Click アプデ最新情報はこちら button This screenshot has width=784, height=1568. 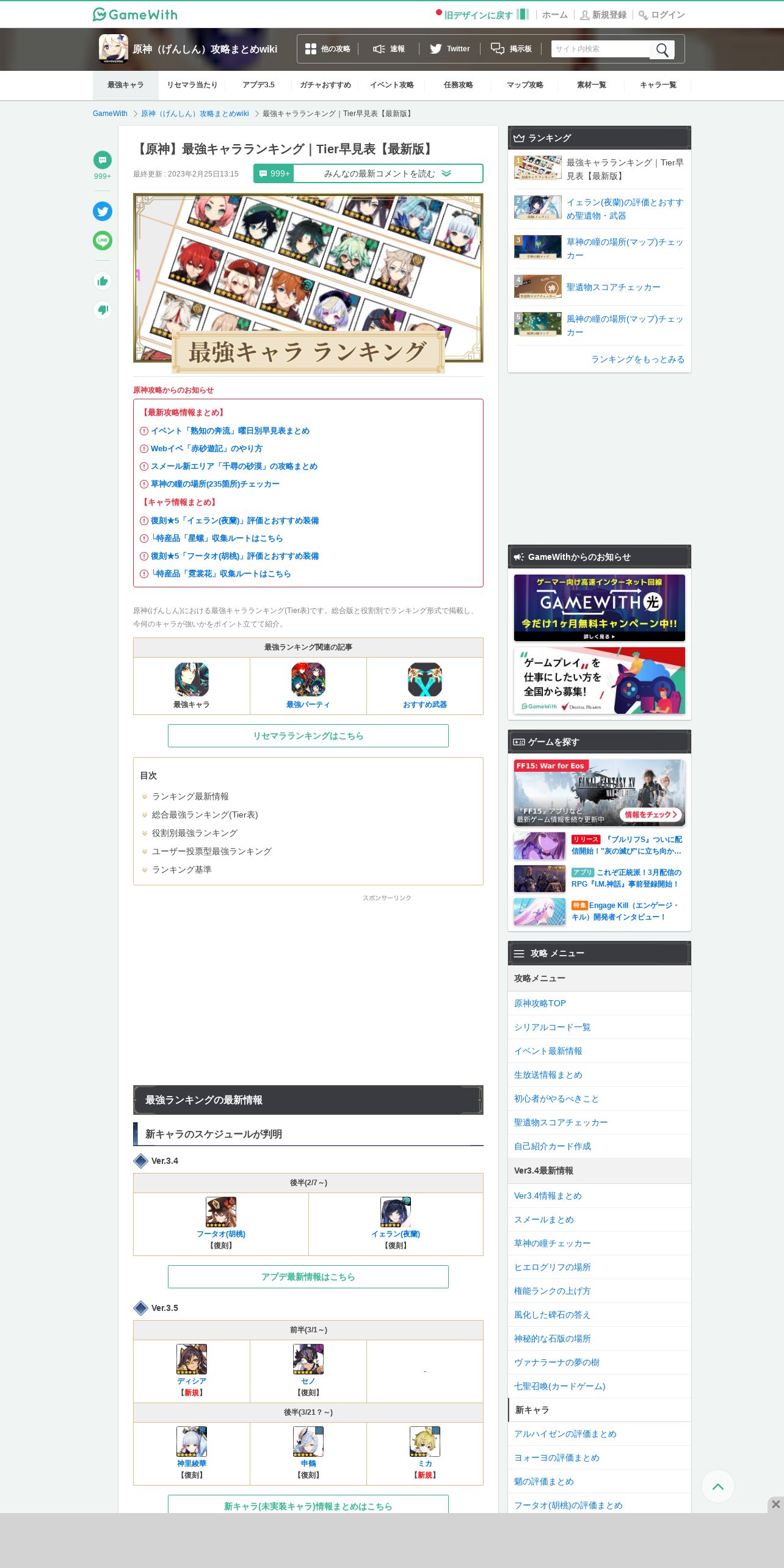point(308,1277)
